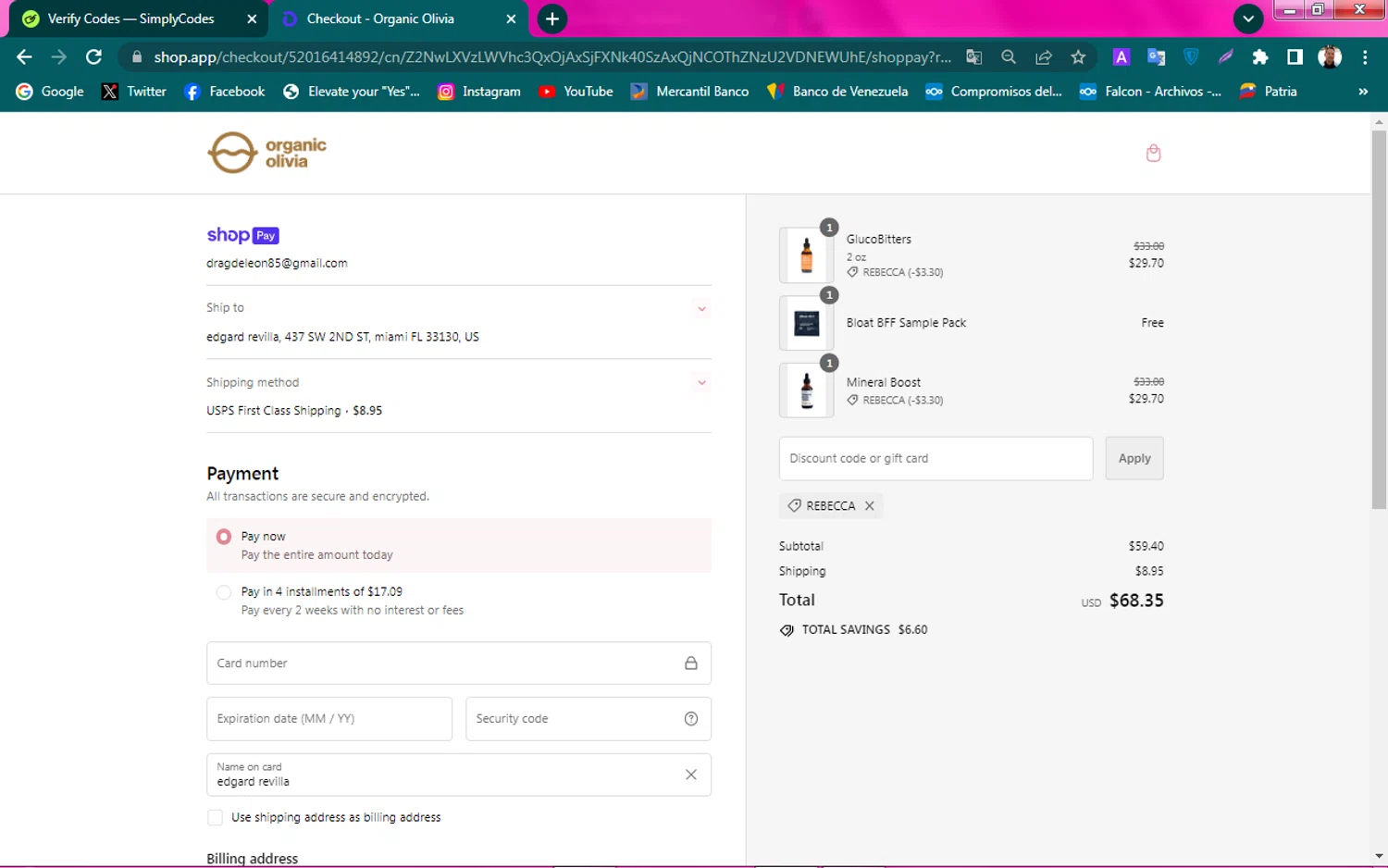Open the Google Translate extension
The image size is (1388, 868).
tap(1156, 57)
